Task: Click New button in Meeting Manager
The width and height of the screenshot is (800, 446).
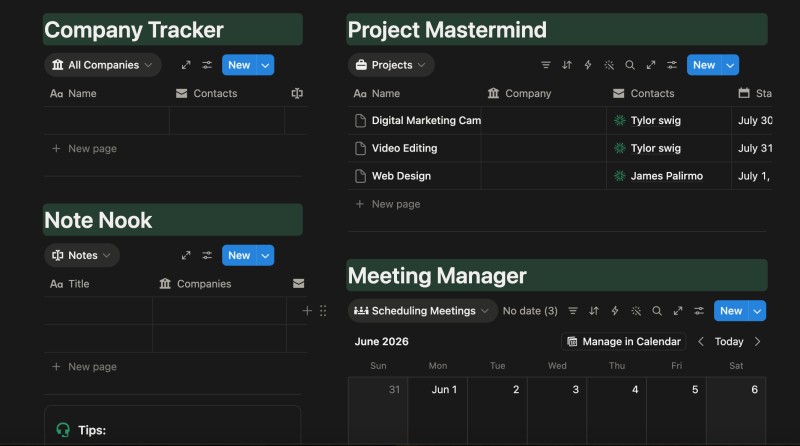Action: pos(731,311)
